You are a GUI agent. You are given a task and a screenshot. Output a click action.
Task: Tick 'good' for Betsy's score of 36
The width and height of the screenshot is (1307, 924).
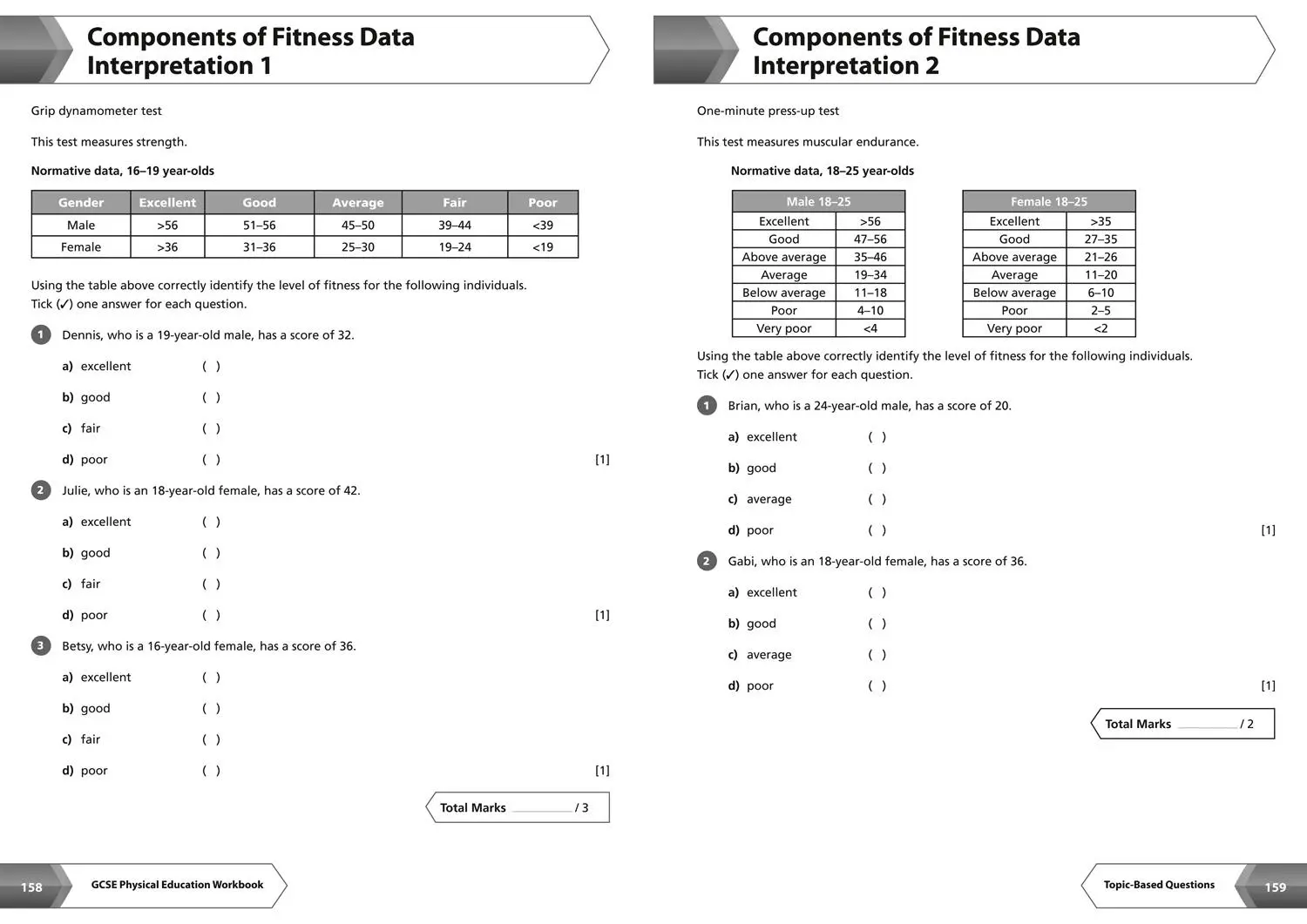(211, 709)
